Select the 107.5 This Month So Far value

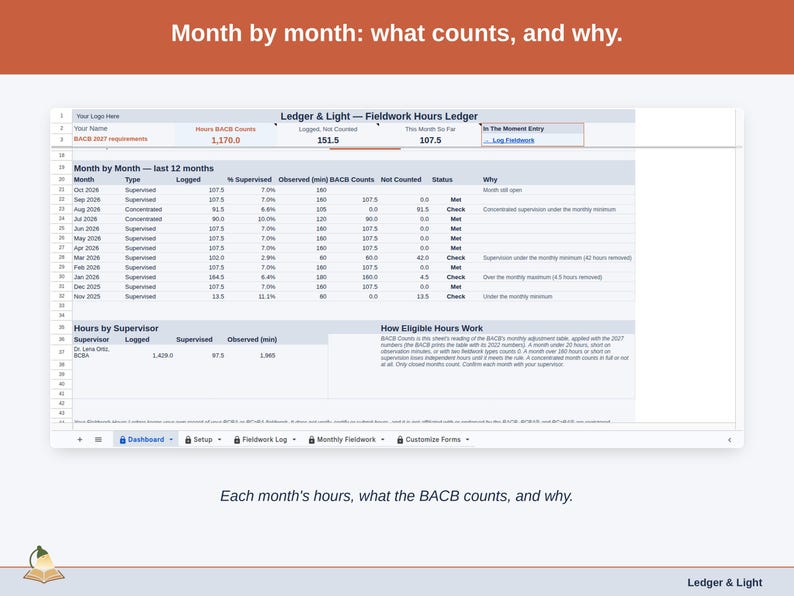tap(430, 140)
